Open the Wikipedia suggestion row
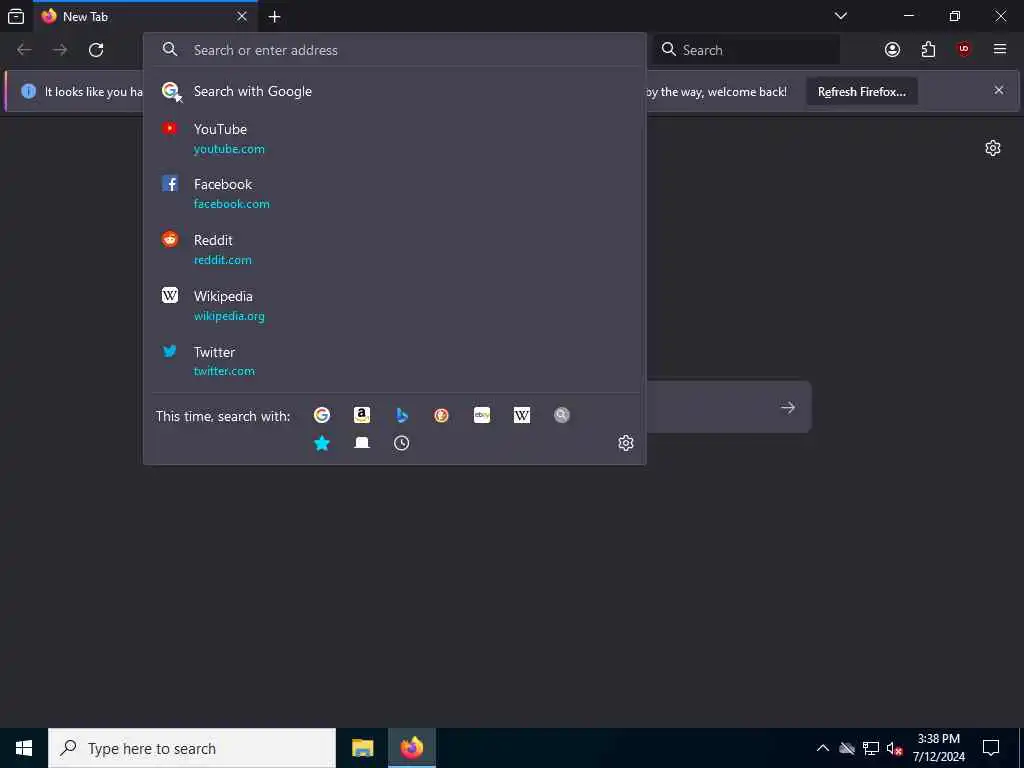 coord(394,306)
